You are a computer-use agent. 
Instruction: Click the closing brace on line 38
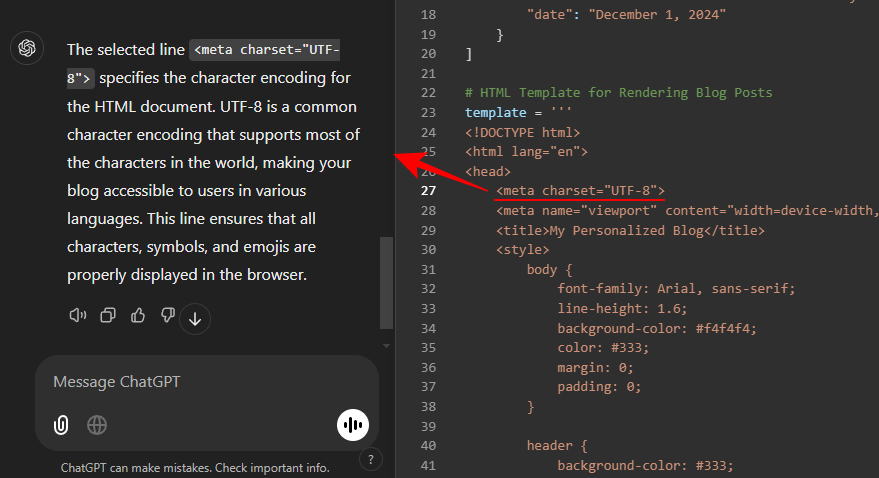coord(530,407)
